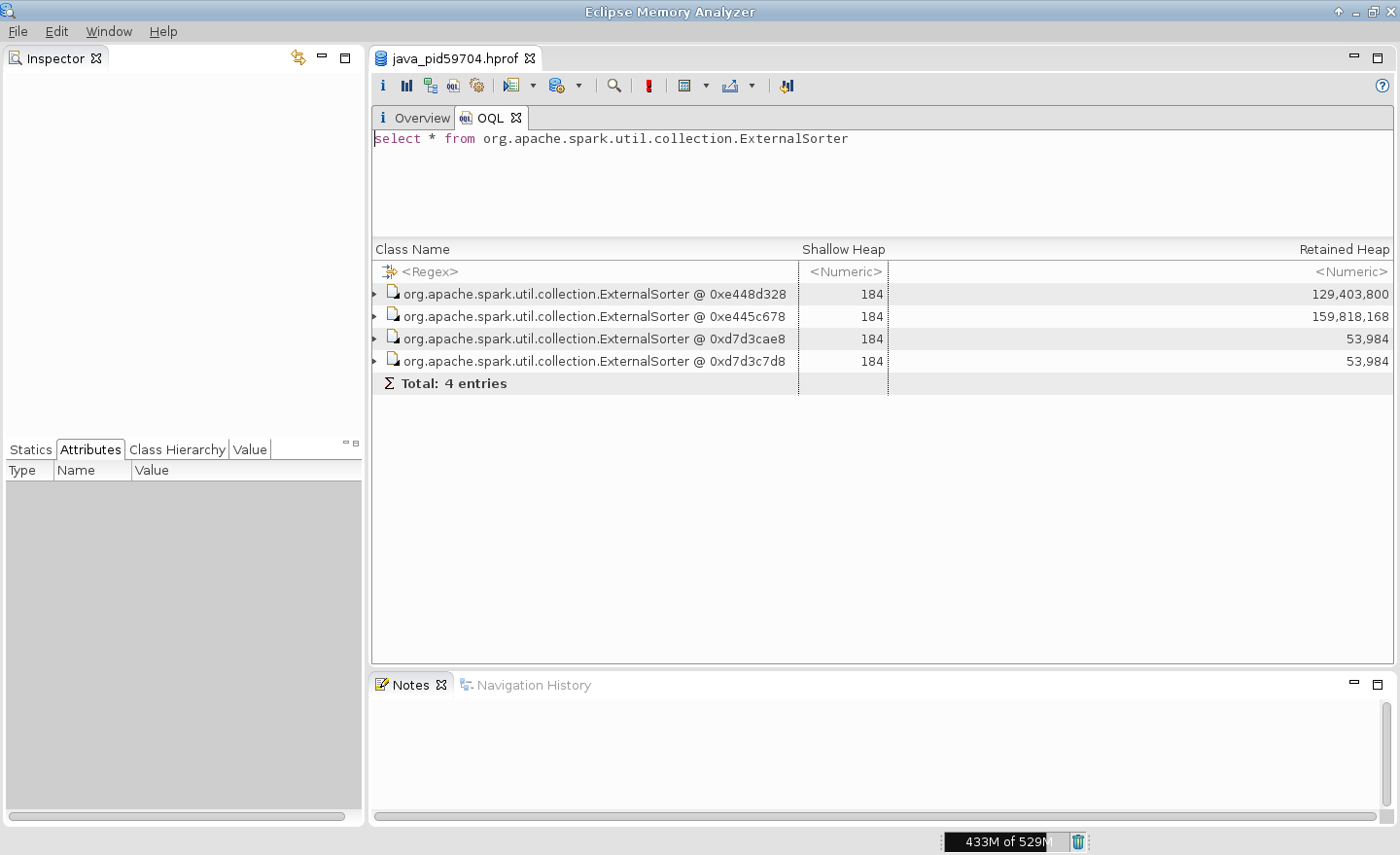Open Object Query Language studio icon
This screenshot has width=1400, height=855.
tap(453, 86)
